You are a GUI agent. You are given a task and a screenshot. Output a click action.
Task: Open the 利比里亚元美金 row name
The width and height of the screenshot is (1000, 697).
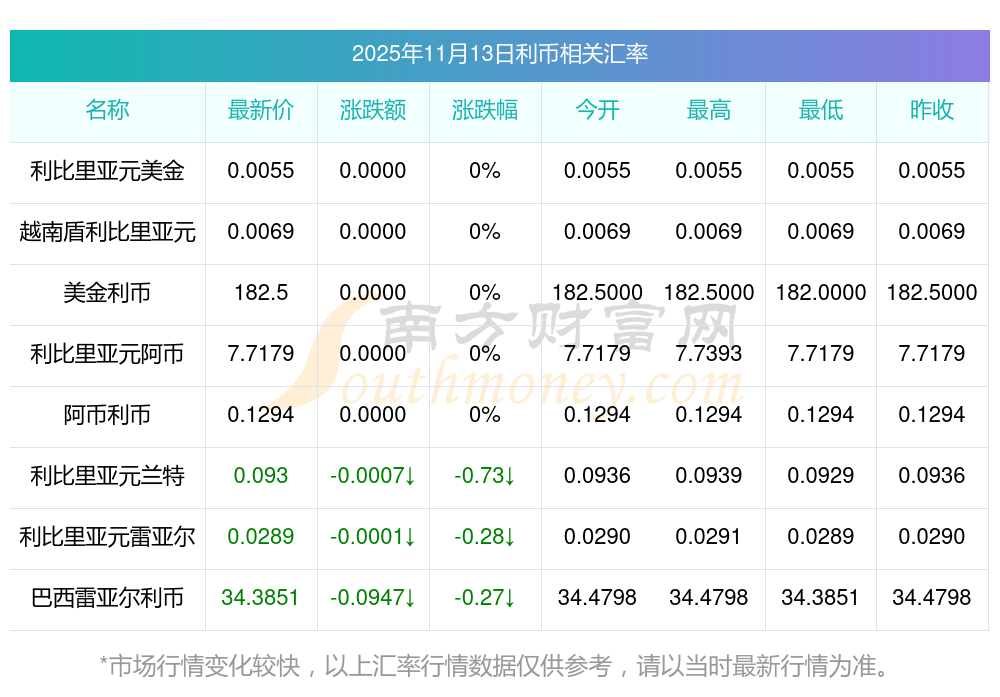click(x=107, y=171)
